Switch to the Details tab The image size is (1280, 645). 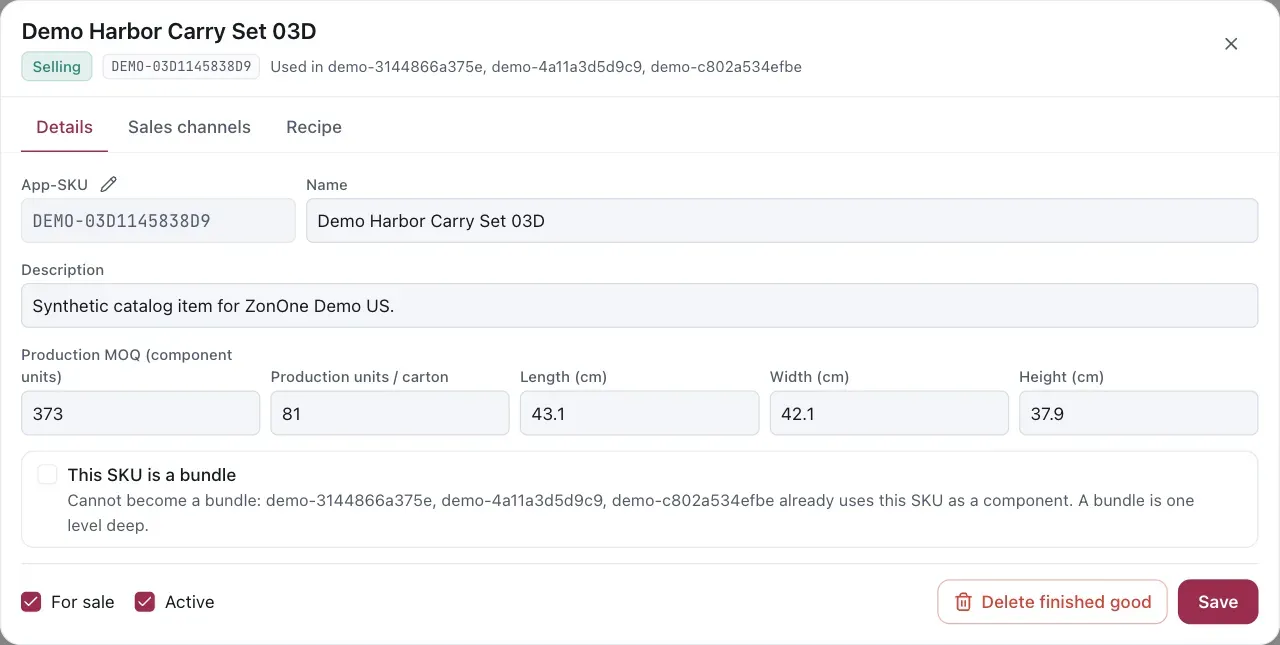click(64, 127)
